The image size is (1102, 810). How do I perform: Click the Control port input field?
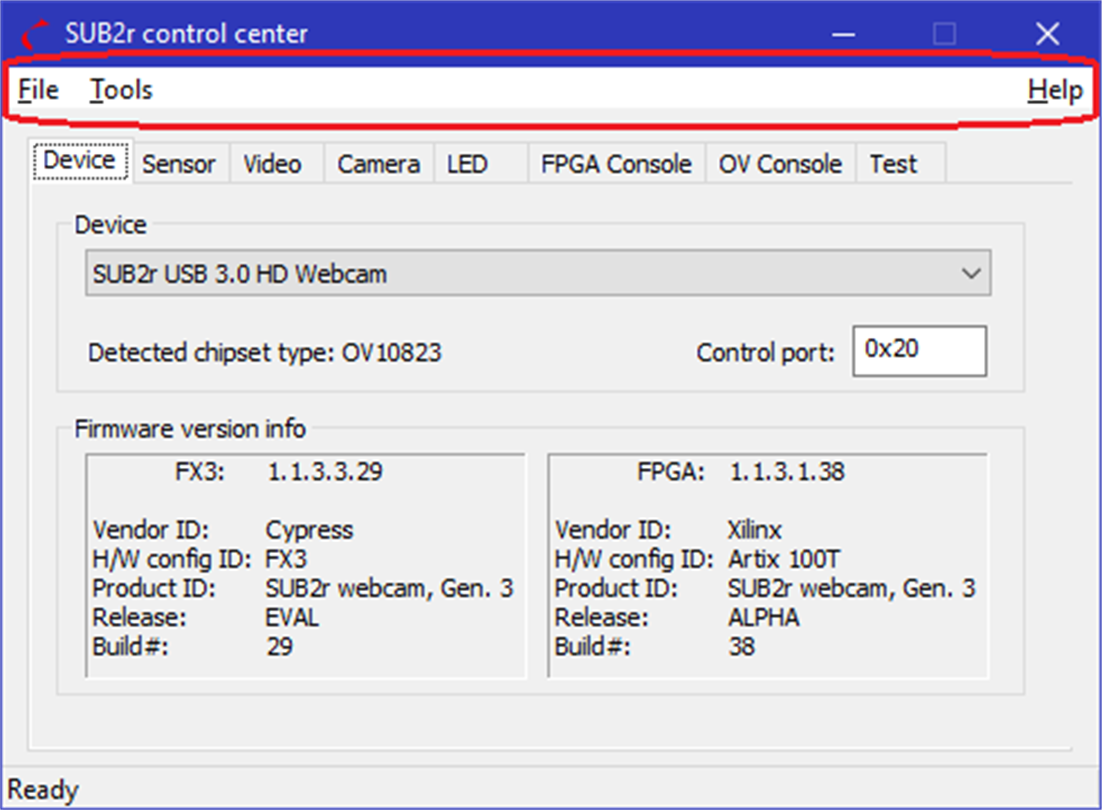[919, 351]
